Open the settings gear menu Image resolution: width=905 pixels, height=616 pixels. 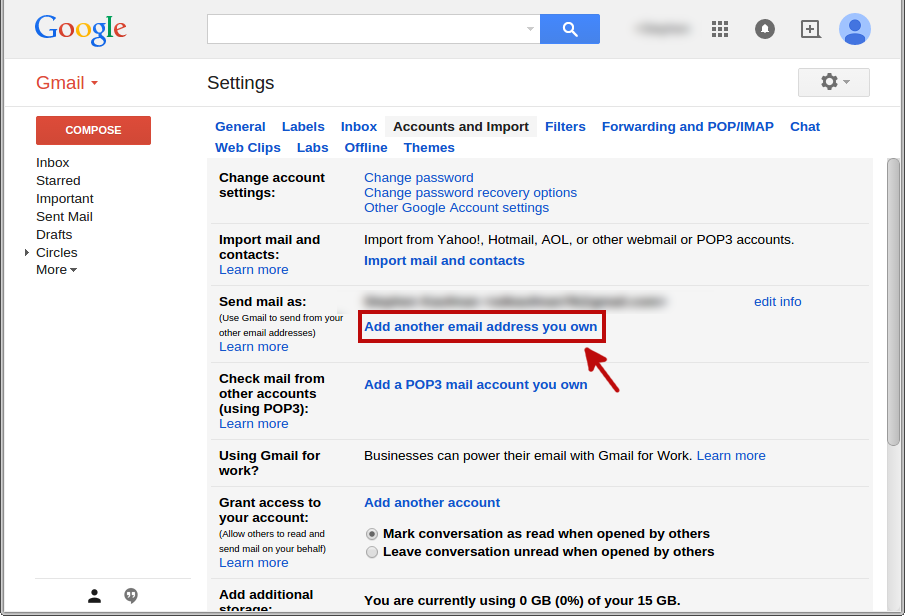tap(833, 82)
